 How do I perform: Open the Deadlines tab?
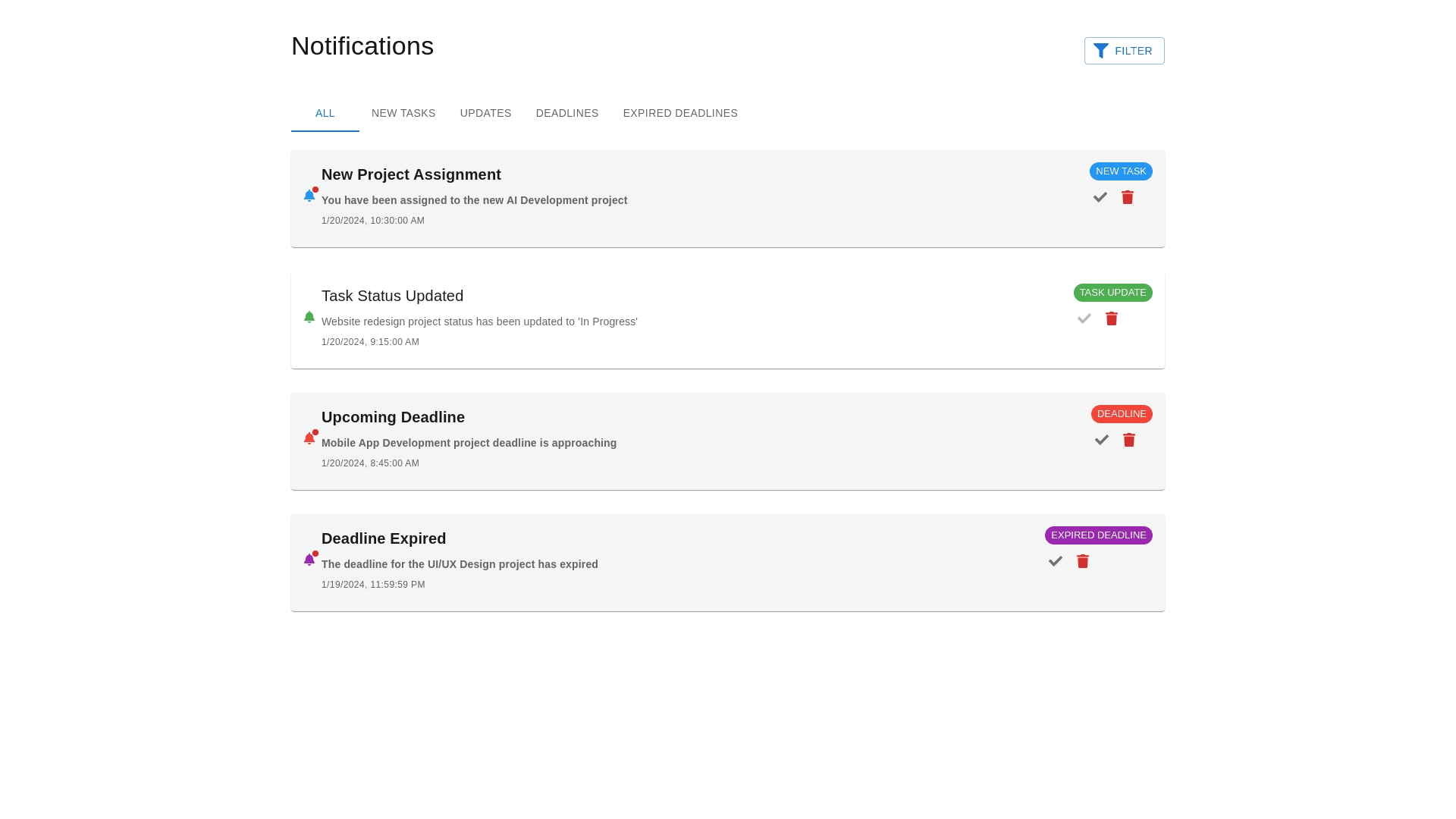567,113
